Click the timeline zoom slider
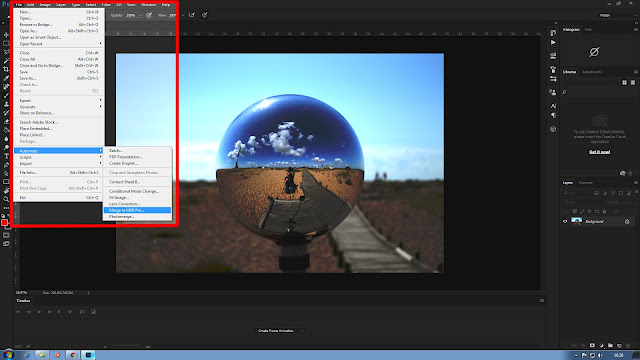Screen dimensions: 640x360 coord(127,347)
